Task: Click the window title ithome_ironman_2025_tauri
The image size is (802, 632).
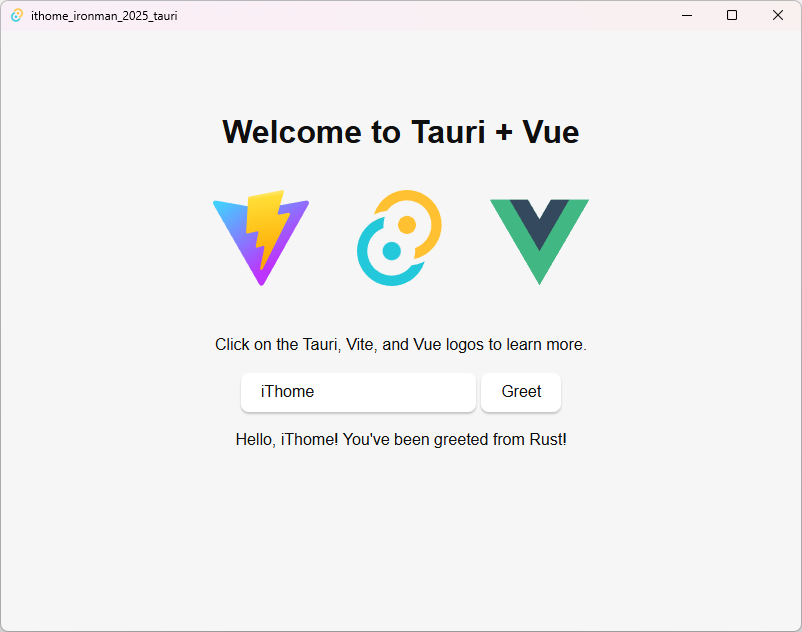Action: click(104, 16)
